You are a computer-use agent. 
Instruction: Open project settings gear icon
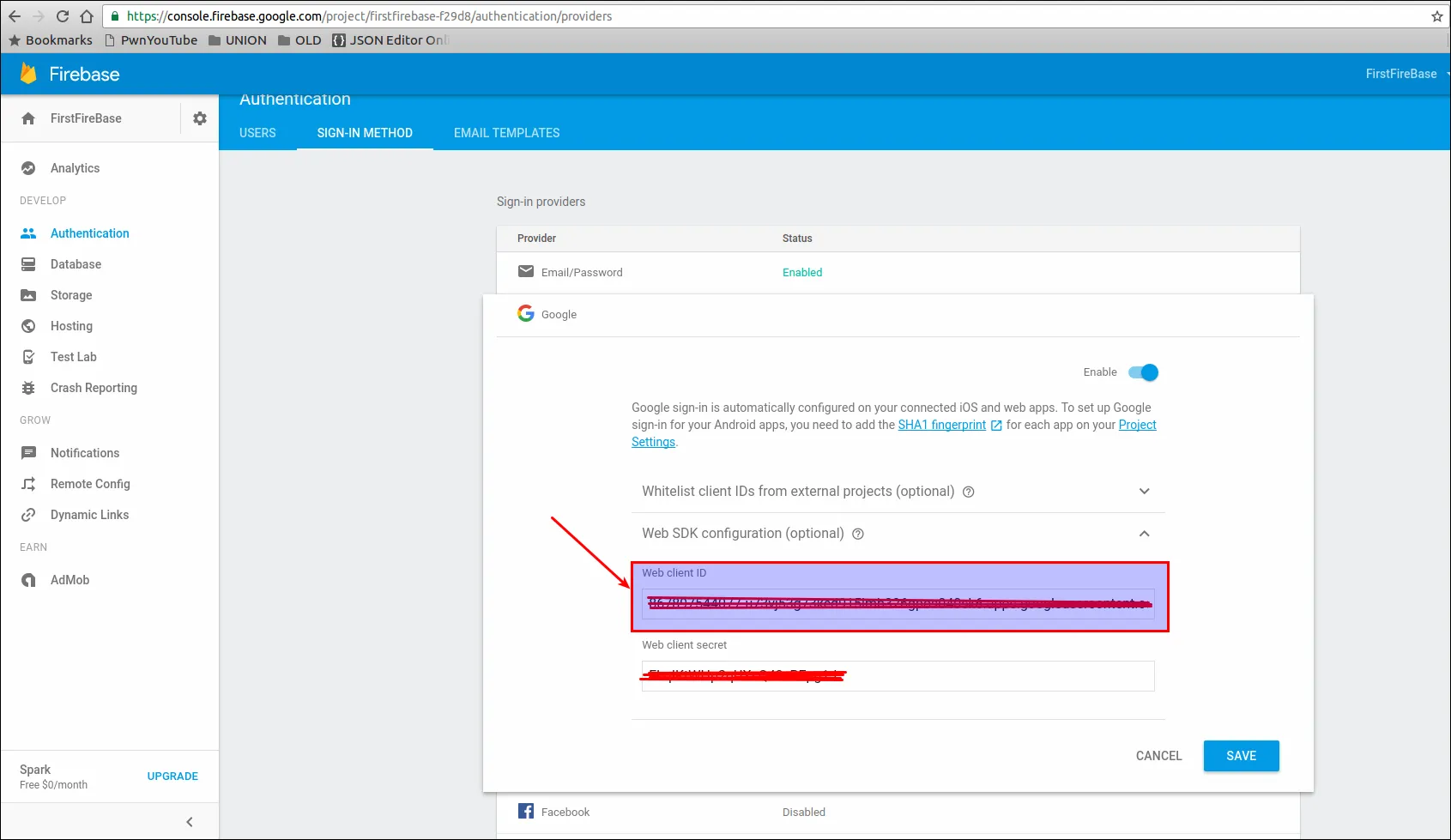pyautogui.click(x=200, y=118)
